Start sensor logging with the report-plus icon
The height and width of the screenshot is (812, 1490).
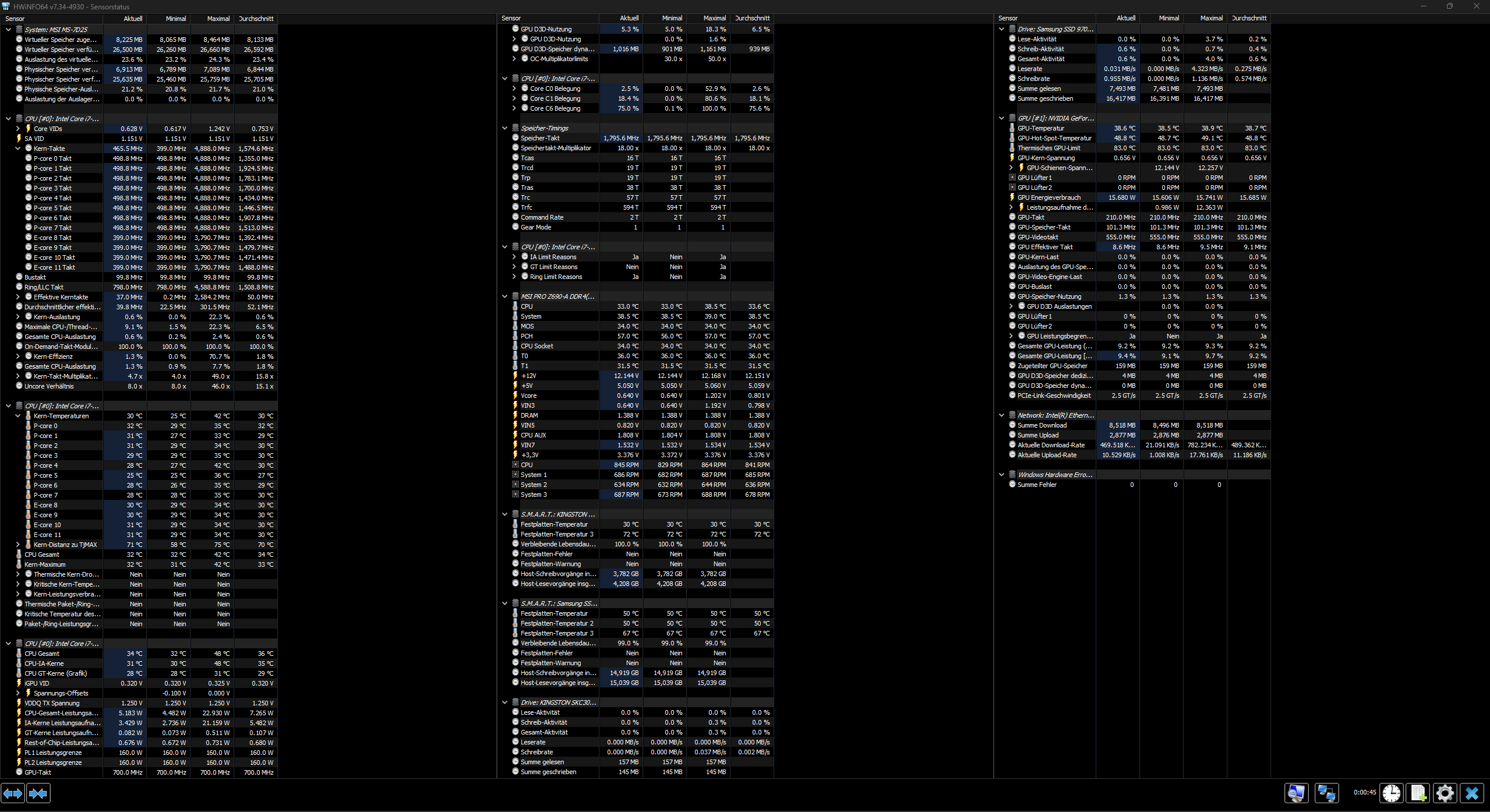click(x=1418, y=793)
